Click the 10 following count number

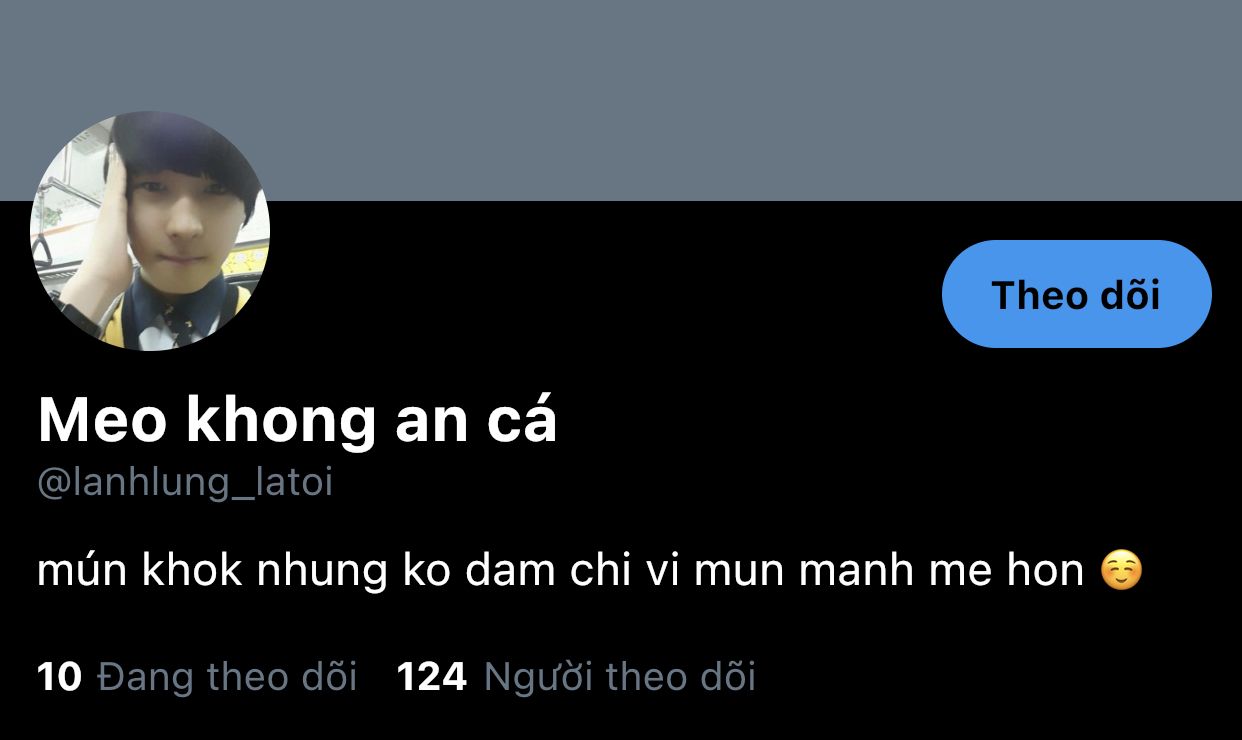click(59, 677)
